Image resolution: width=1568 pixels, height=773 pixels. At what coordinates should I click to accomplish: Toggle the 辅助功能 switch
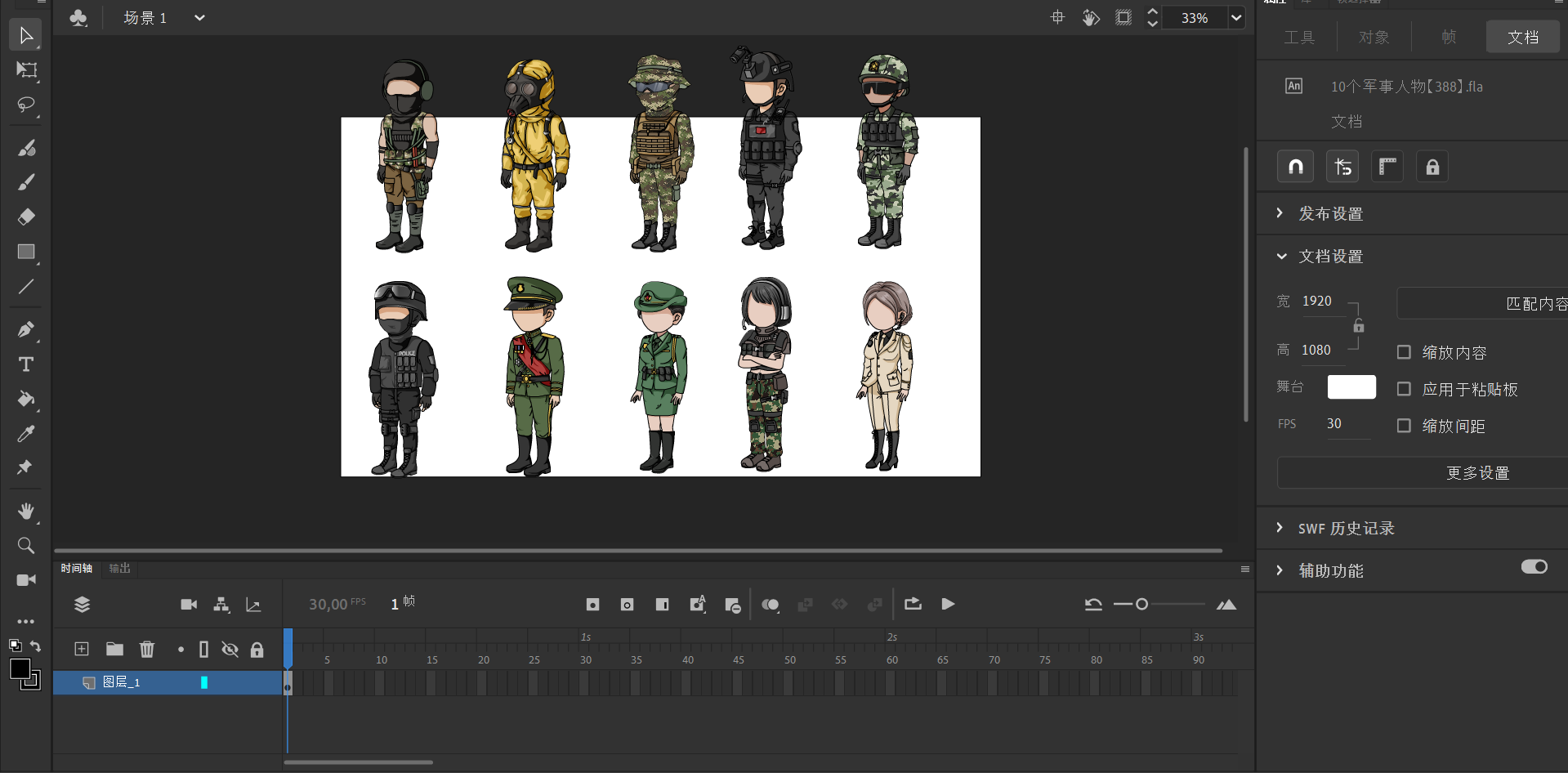[x=1534, y=567]
